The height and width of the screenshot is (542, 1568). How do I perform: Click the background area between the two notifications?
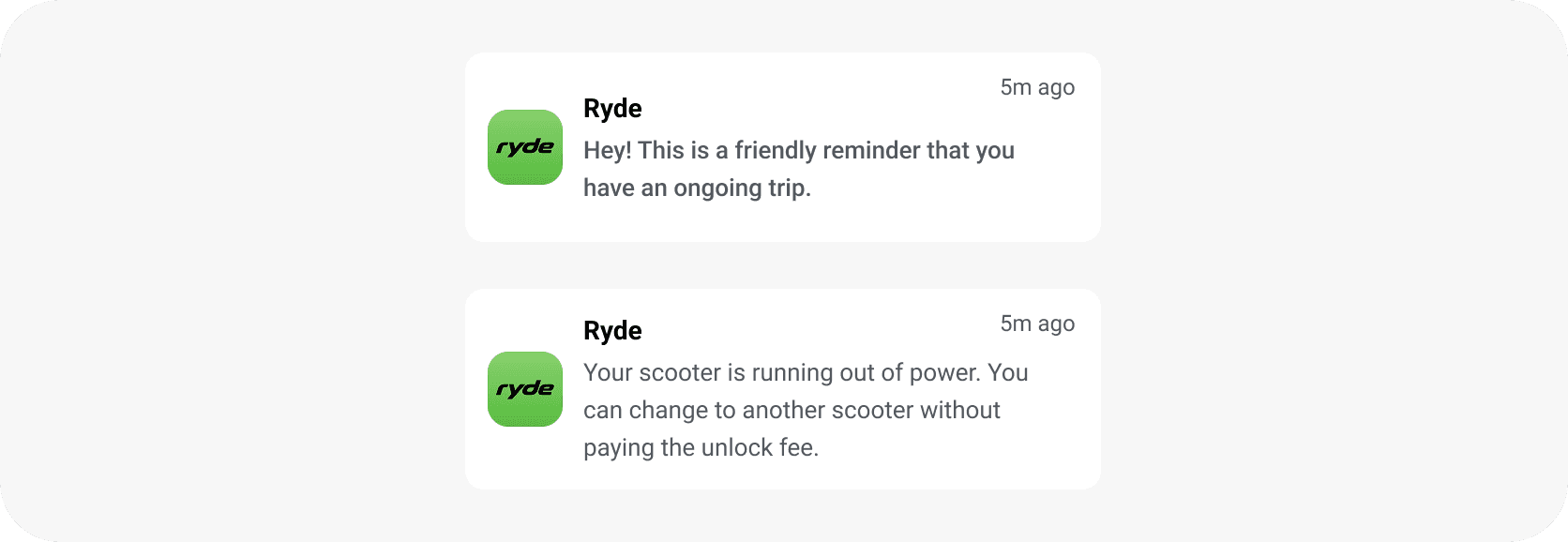point(783,265)
